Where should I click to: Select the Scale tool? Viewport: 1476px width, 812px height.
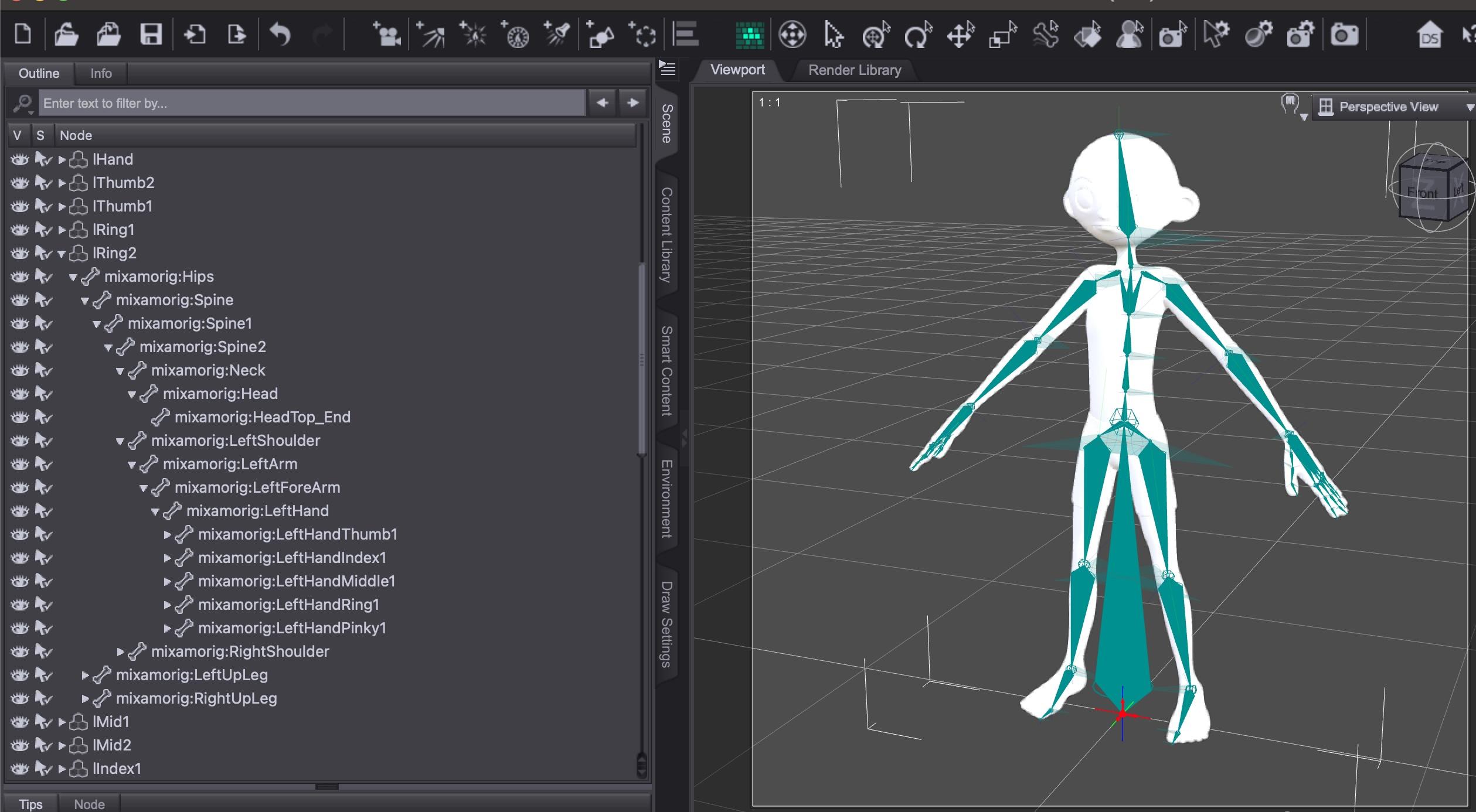1002,35
